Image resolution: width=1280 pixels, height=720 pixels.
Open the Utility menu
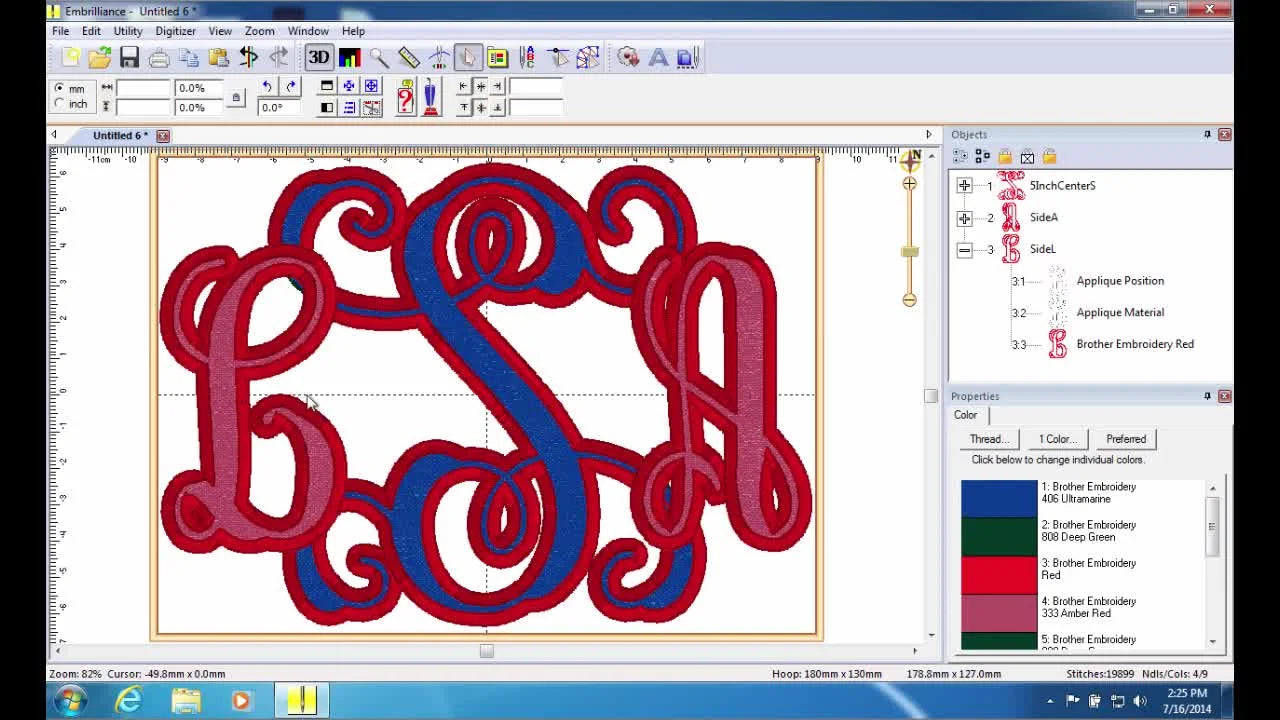coord(127,31)
